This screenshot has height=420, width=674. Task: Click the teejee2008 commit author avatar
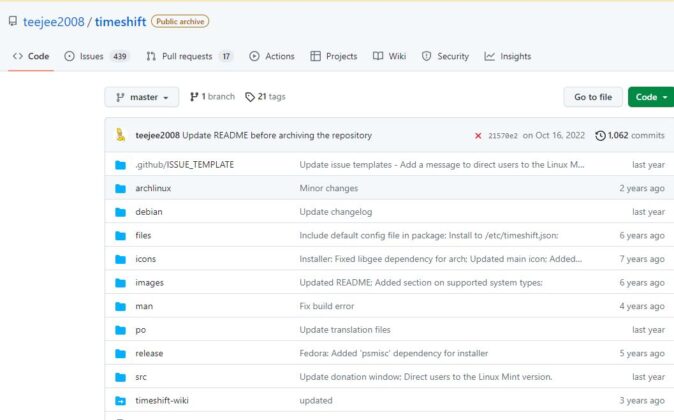coord(121,135)
